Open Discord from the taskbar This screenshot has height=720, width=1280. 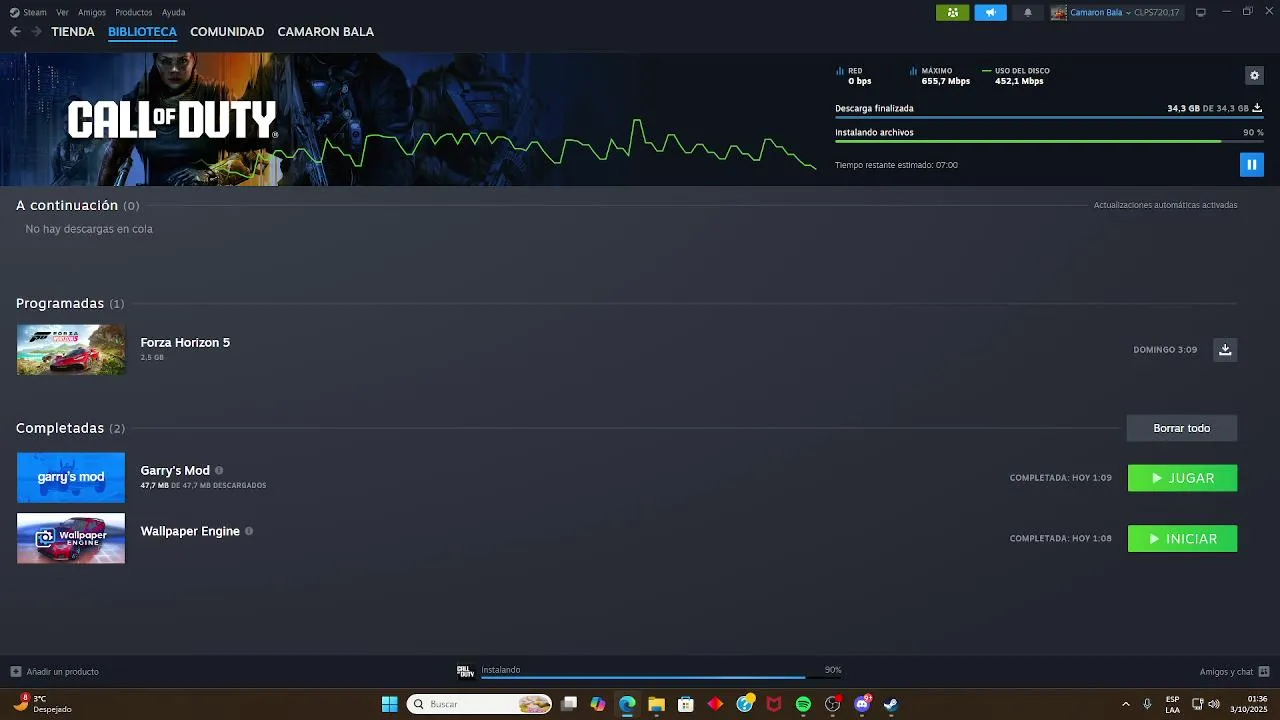[862, 704]
